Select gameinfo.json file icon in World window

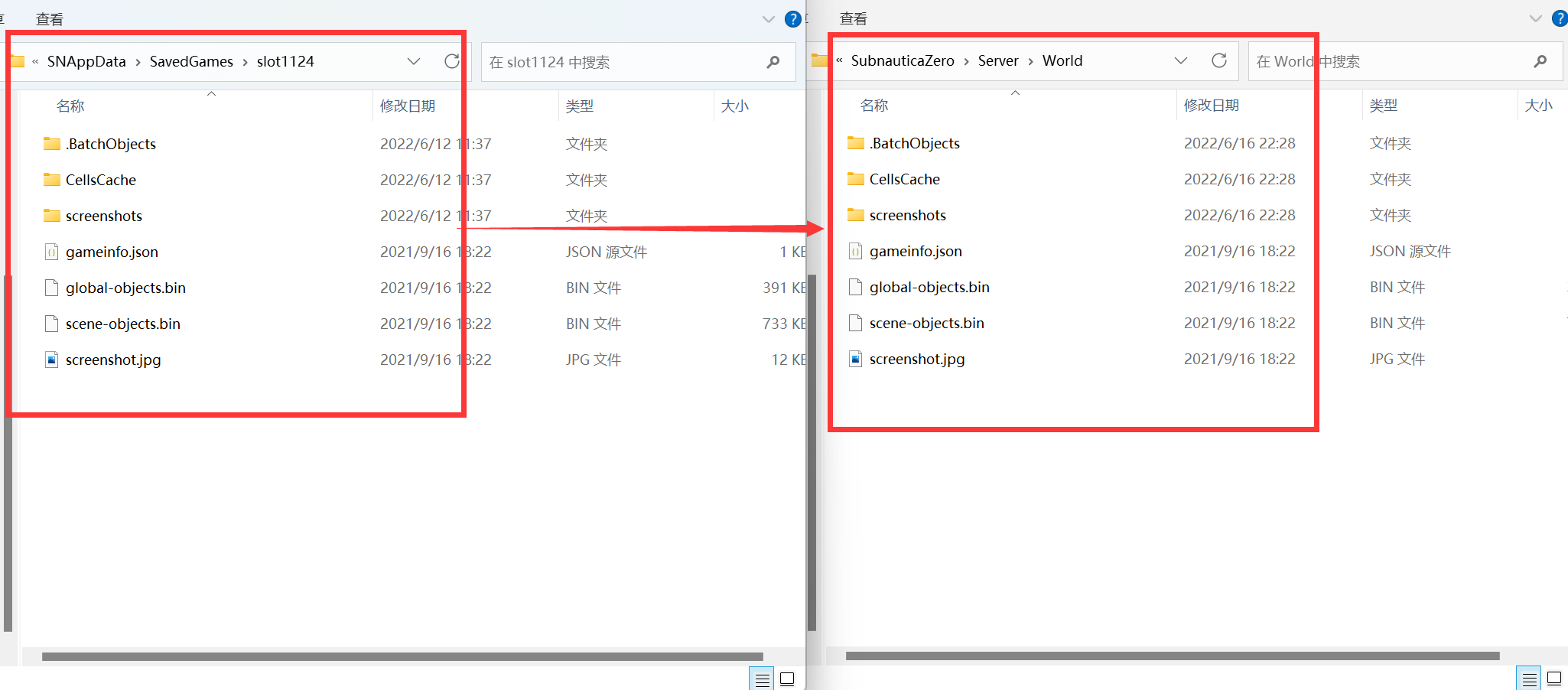(x=856, y=251)
